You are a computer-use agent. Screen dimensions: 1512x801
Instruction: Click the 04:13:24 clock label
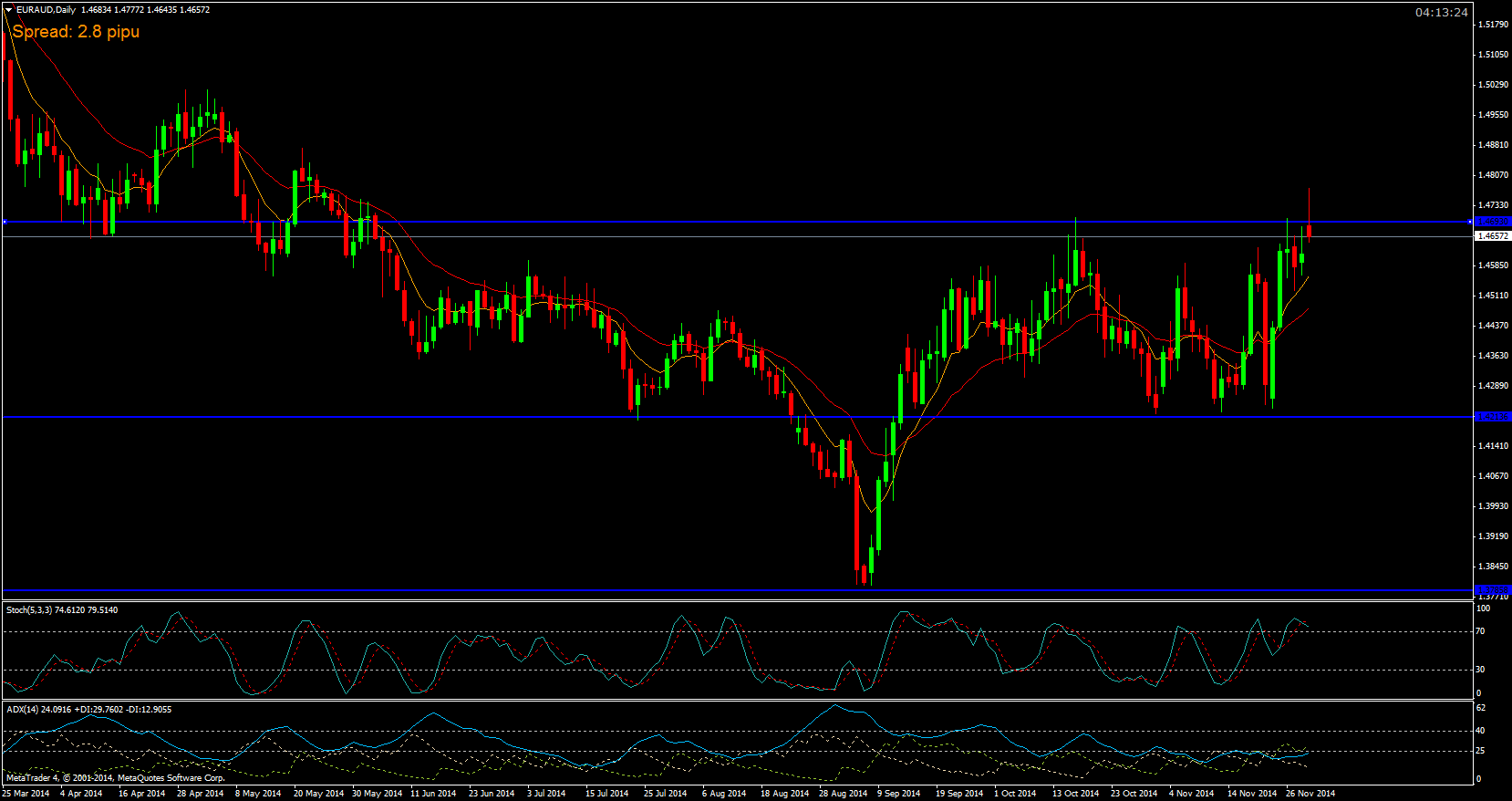point(1442,13)
